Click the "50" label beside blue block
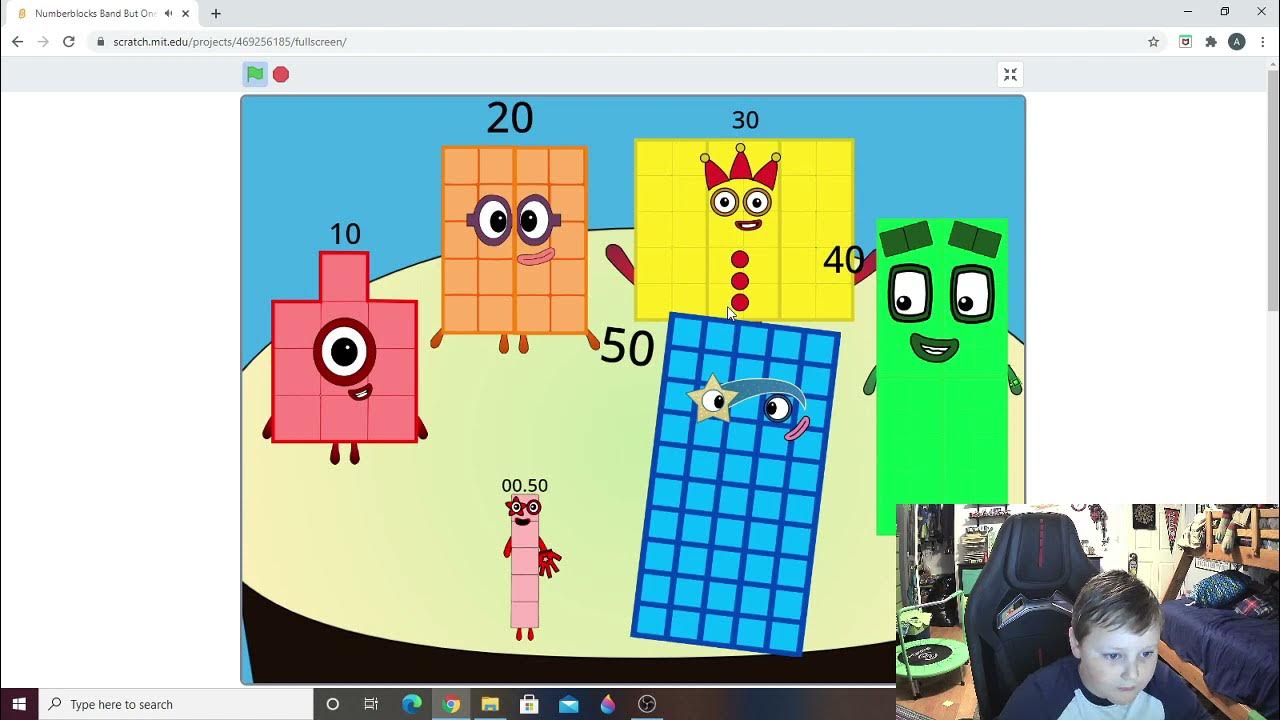The height and width of the screenshot is (720, 1280). pyautogui.click(x=627, y=347)
